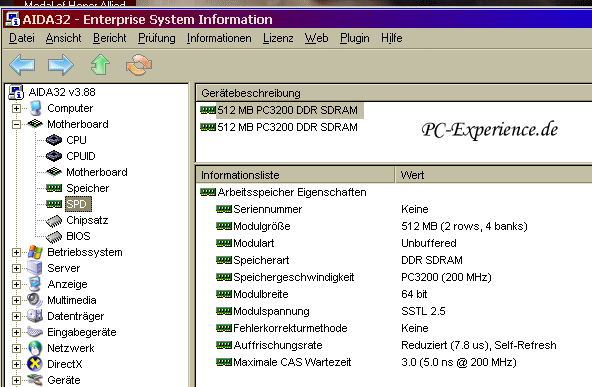Refresh the view with orange arrows icon
This screenshot has width=592, height=387.
click(x=139, y=65)
